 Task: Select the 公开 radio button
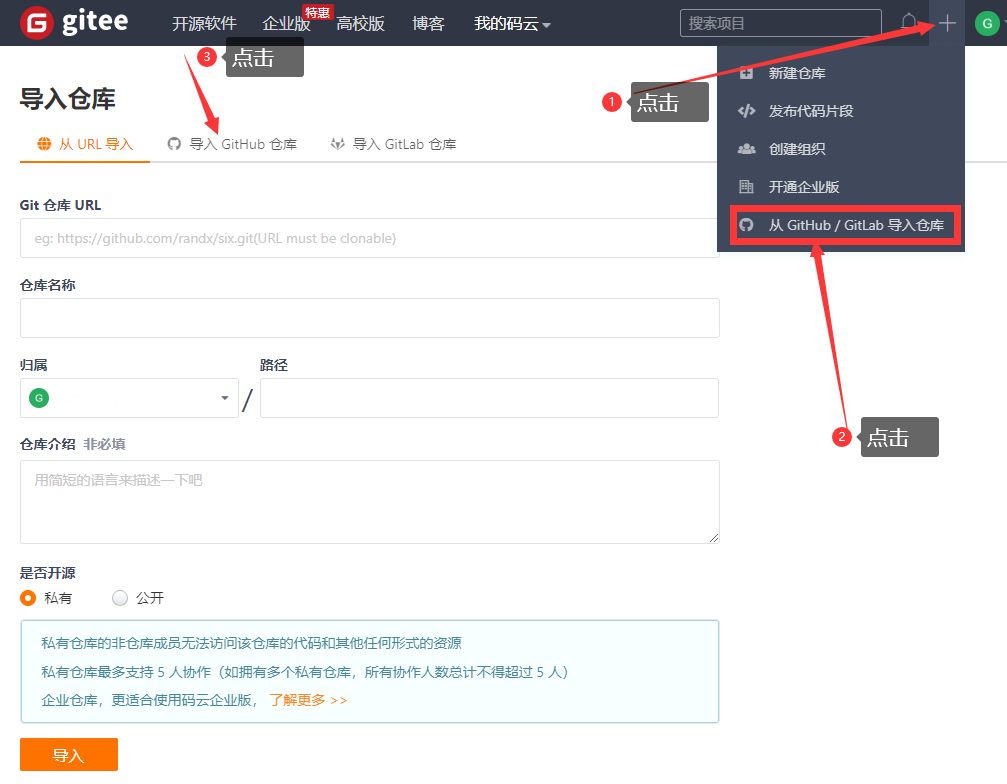[x=117, y=598]
